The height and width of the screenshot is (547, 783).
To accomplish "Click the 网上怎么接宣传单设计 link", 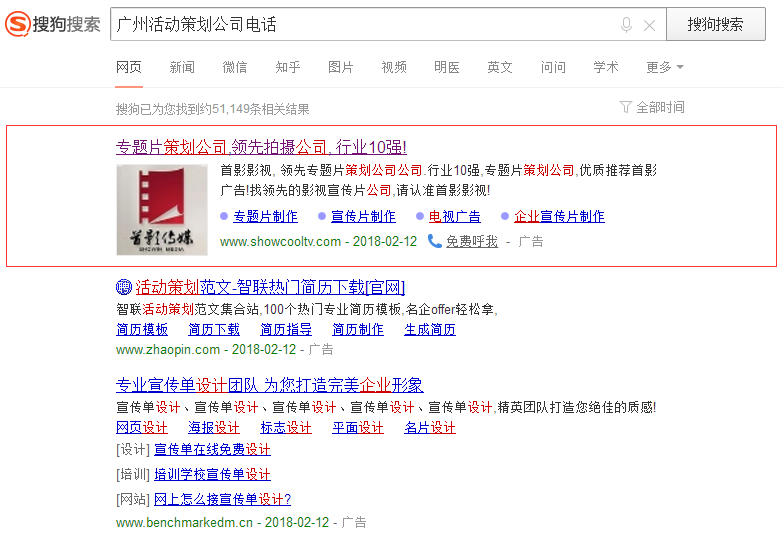I will (x=222, y=499).
